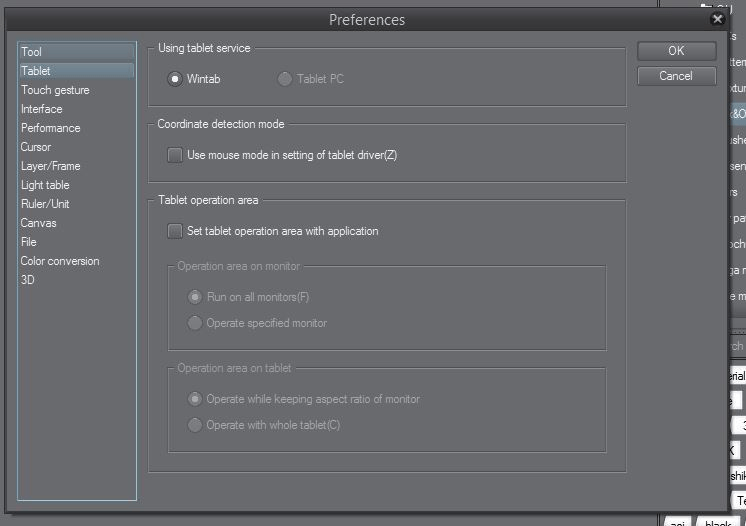Switch to the 3D preferences category
This screenshot has height=526, width=746.
28,280
